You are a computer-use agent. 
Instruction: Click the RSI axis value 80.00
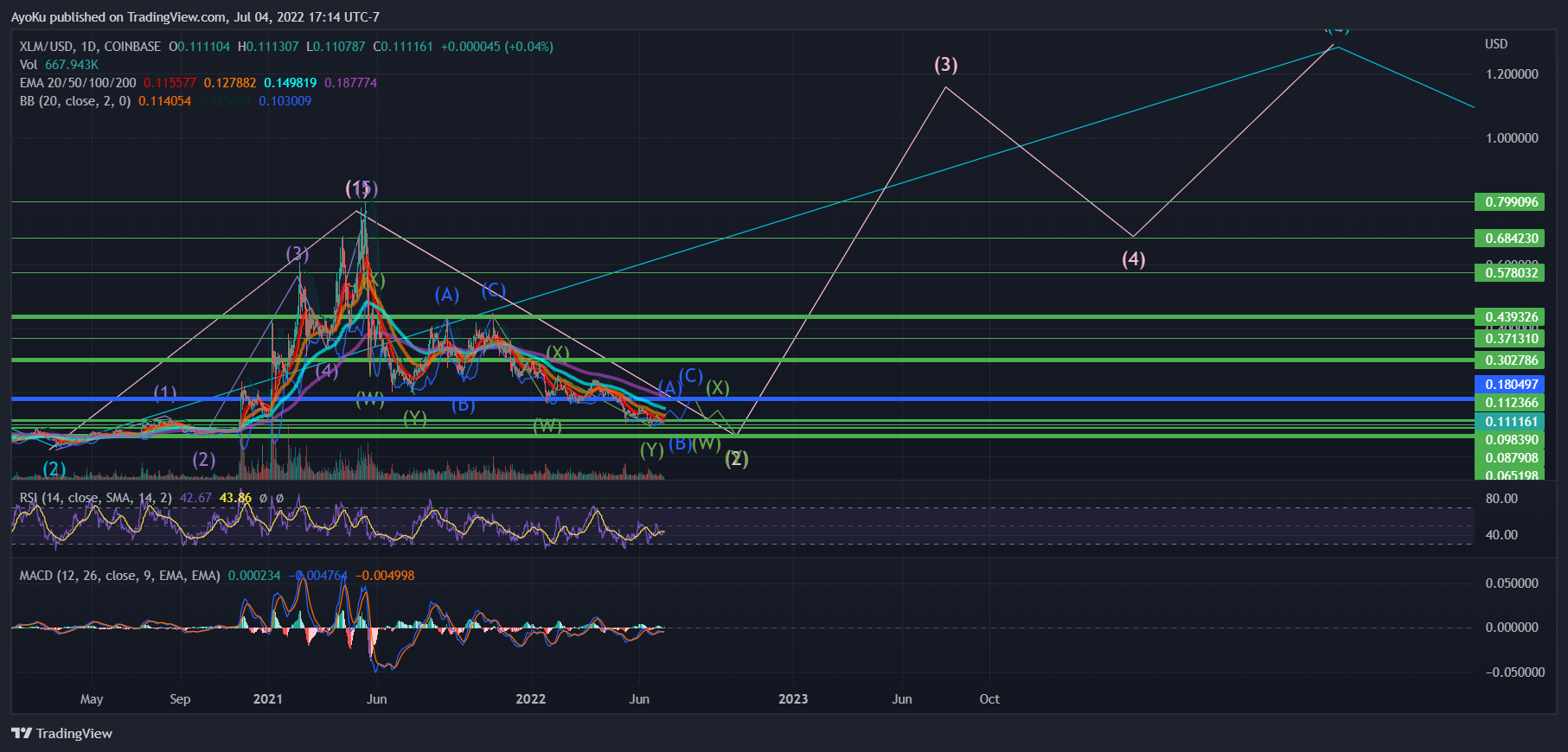(1501, 499)
